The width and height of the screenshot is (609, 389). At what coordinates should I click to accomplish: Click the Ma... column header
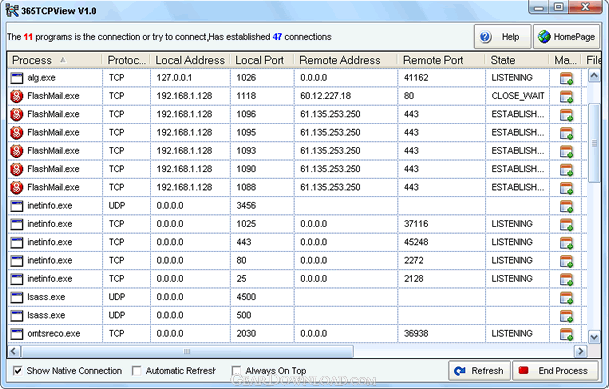[565, 60]
